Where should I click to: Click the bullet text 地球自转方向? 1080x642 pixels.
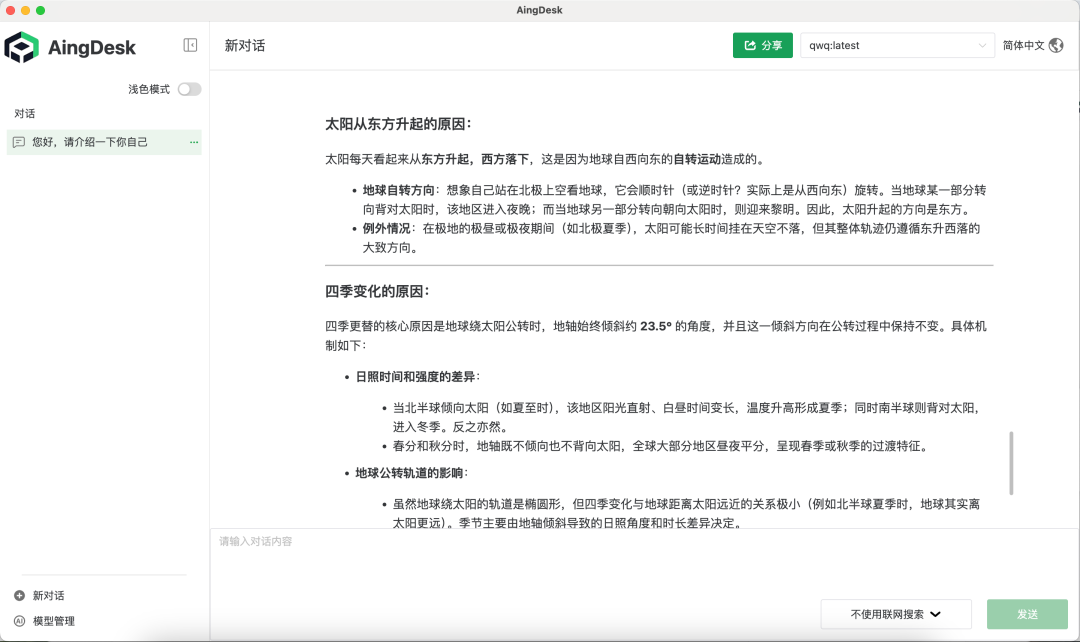[399, 190]
